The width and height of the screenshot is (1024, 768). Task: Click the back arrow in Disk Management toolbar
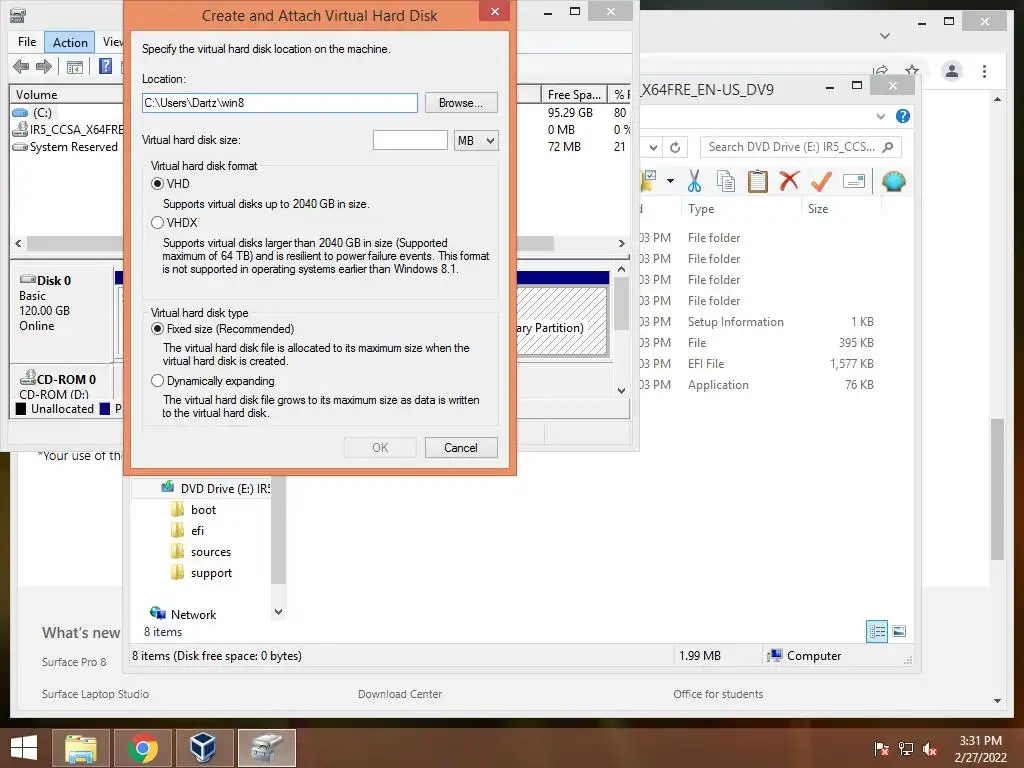(x=21, y=66)
